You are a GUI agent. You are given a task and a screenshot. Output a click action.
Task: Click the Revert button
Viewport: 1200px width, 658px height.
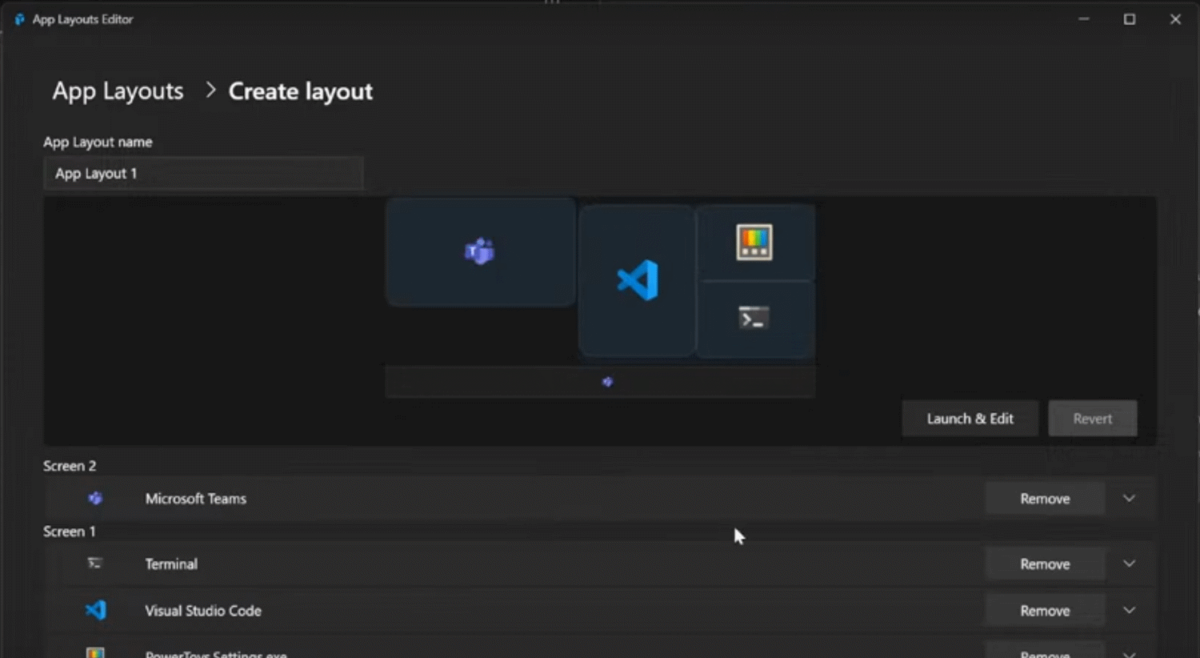point(1092,418)
